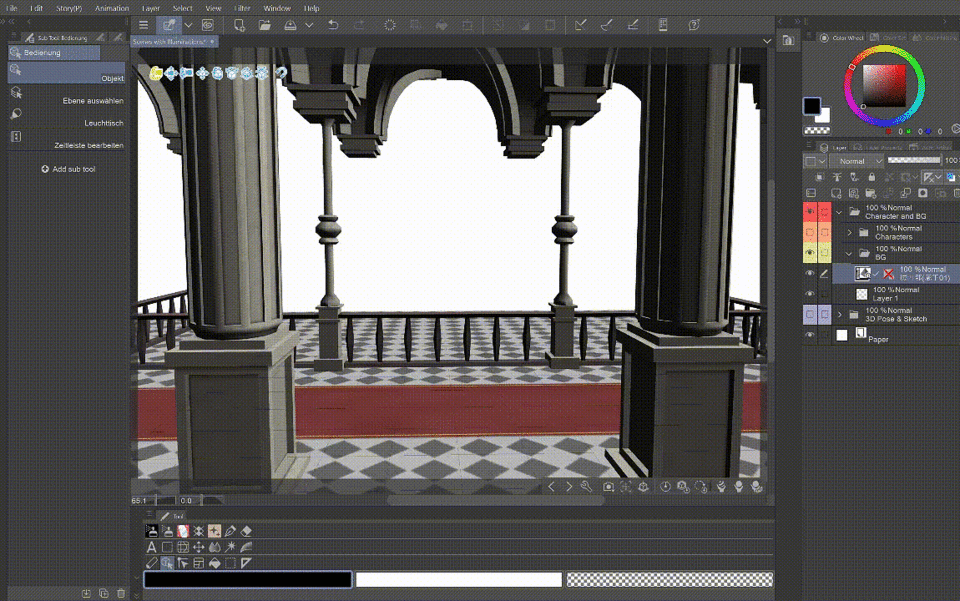The height and width of the screenshot is (601, 960).
Task: Select the Bedienung tool group tab
Action: pos(54,53)
